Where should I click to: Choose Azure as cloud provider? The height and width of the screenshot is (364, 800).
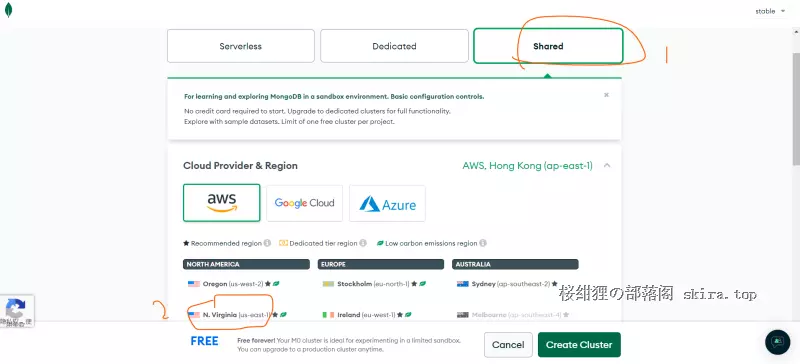point(387,203)
